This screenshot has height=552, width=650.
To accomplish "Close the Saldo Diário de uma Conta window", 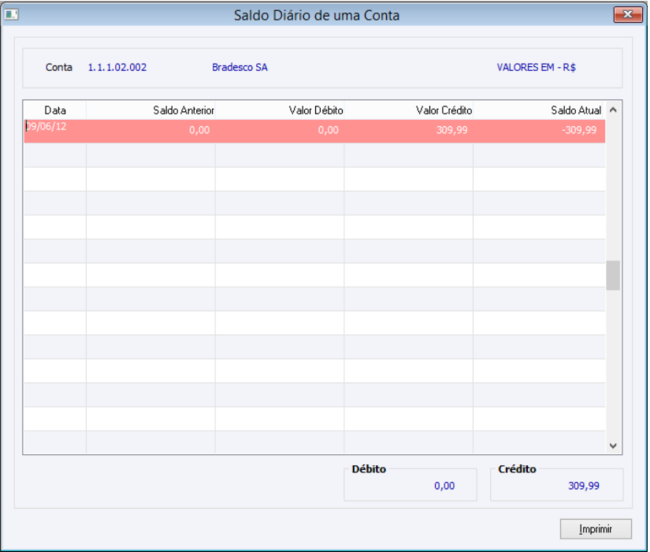I will (x=628, y=15).
